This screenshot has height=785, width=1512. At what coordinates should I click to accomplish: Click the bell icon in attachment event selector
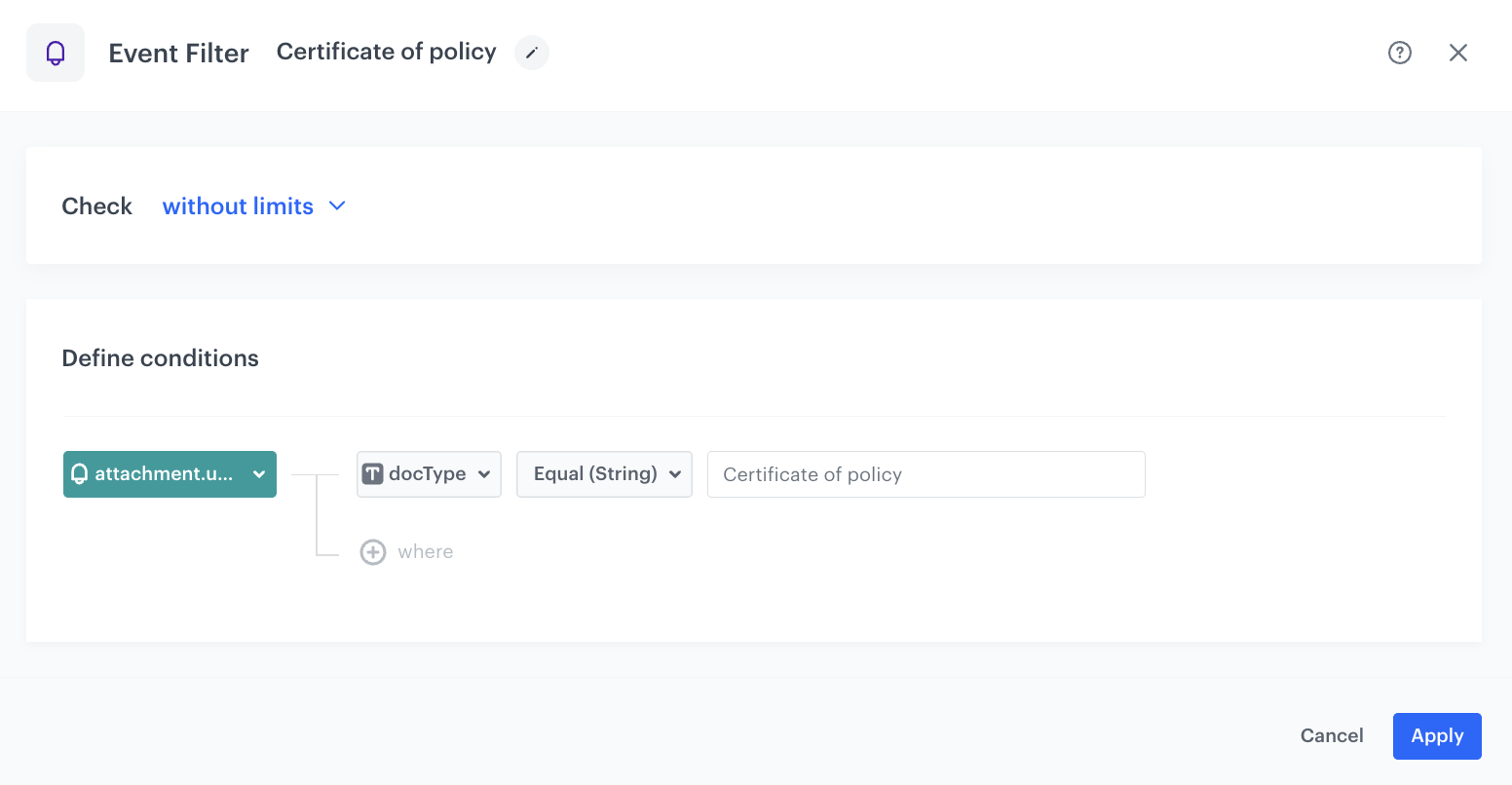coord(80,474)
